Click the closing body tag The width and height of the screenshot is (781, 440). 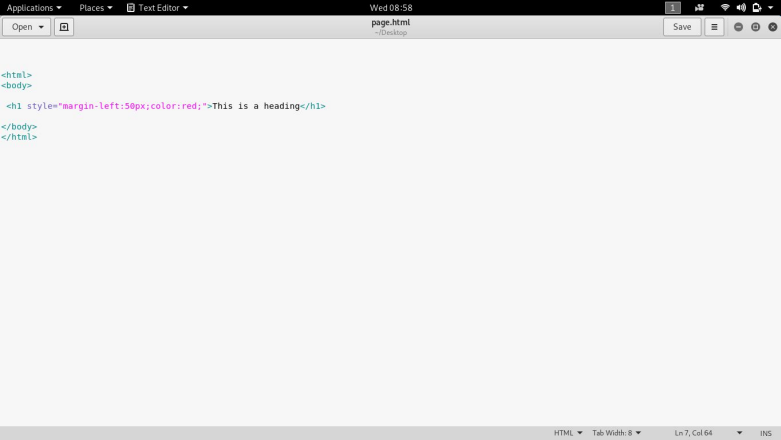coord(19,127)
